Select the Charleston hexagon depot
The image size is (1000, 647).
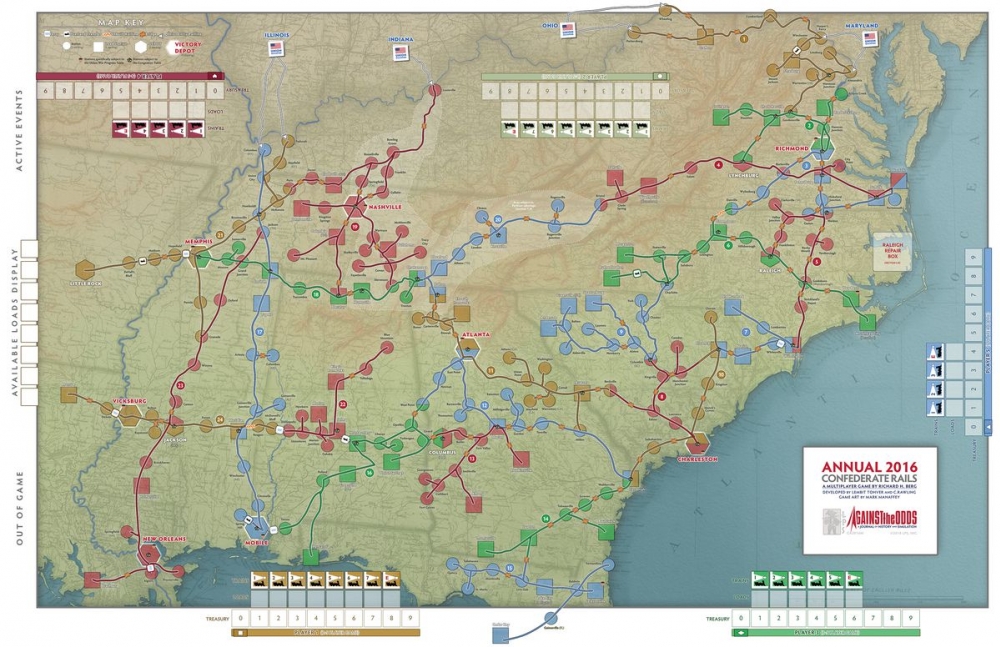pyautogui.click(x=697, y=443)
